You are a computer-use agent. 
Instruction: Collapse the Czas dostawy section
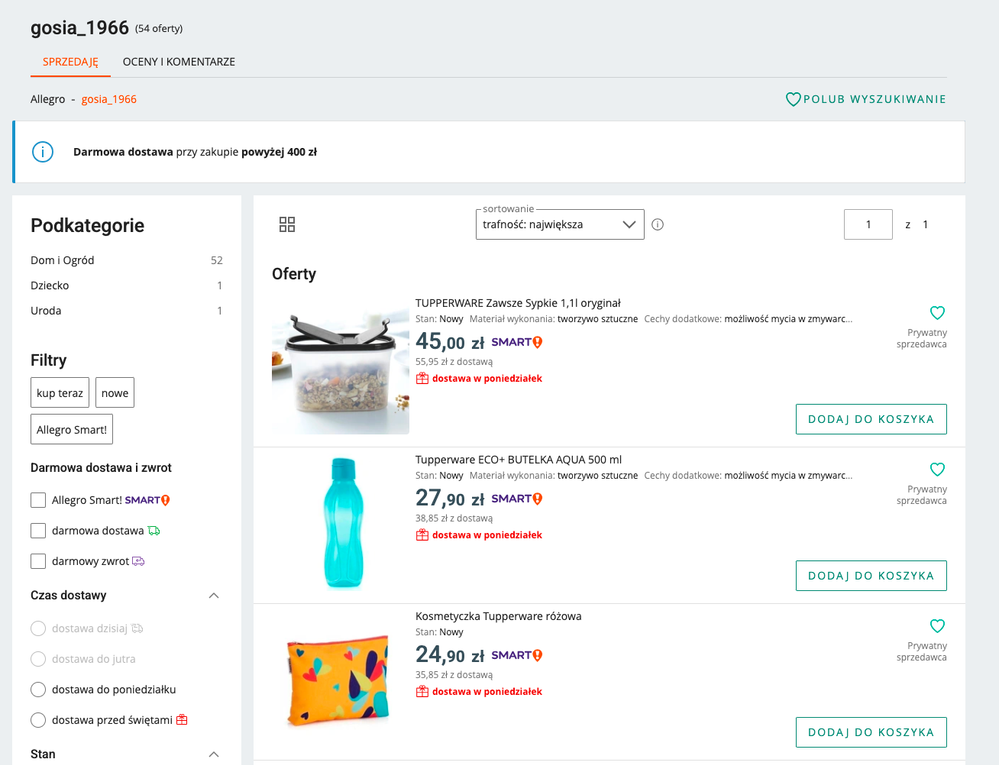[x=214, y=596]
